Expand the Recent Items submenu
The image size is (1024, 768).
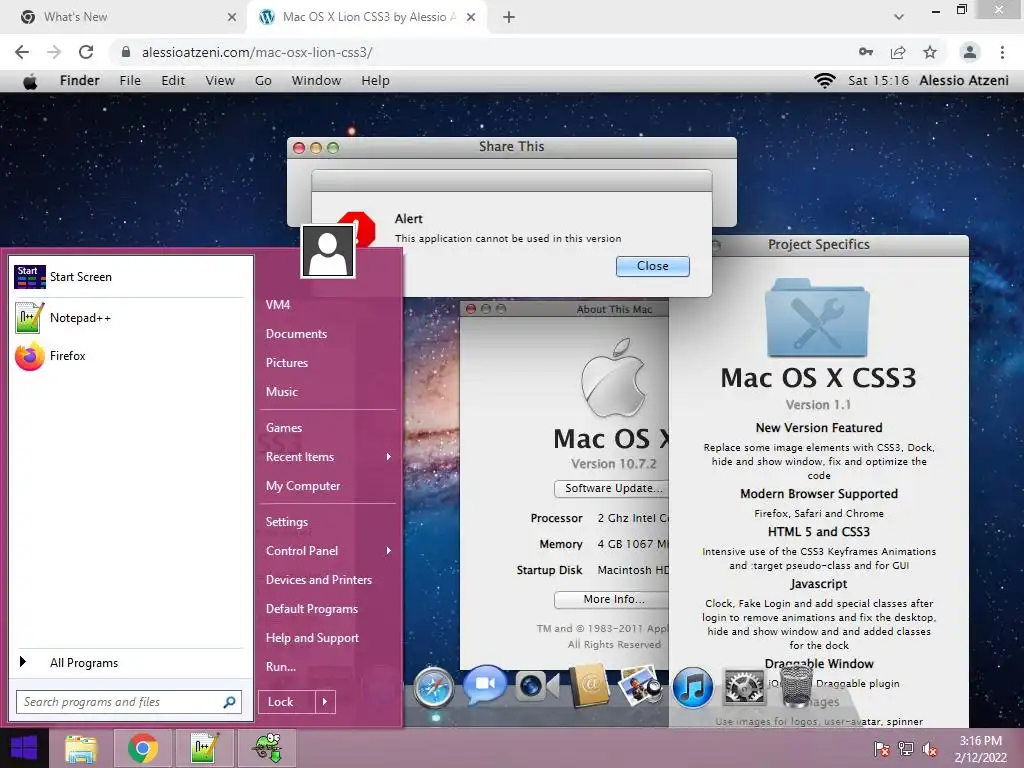click(389, 456)
